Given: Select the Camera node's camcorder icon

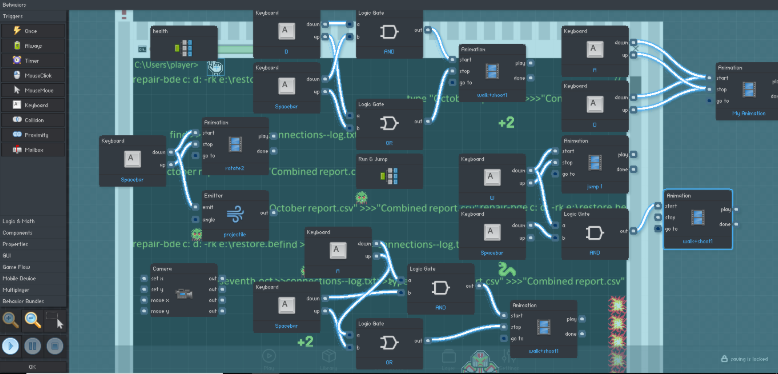Looking at the screenshot, I should pos(184,295).
